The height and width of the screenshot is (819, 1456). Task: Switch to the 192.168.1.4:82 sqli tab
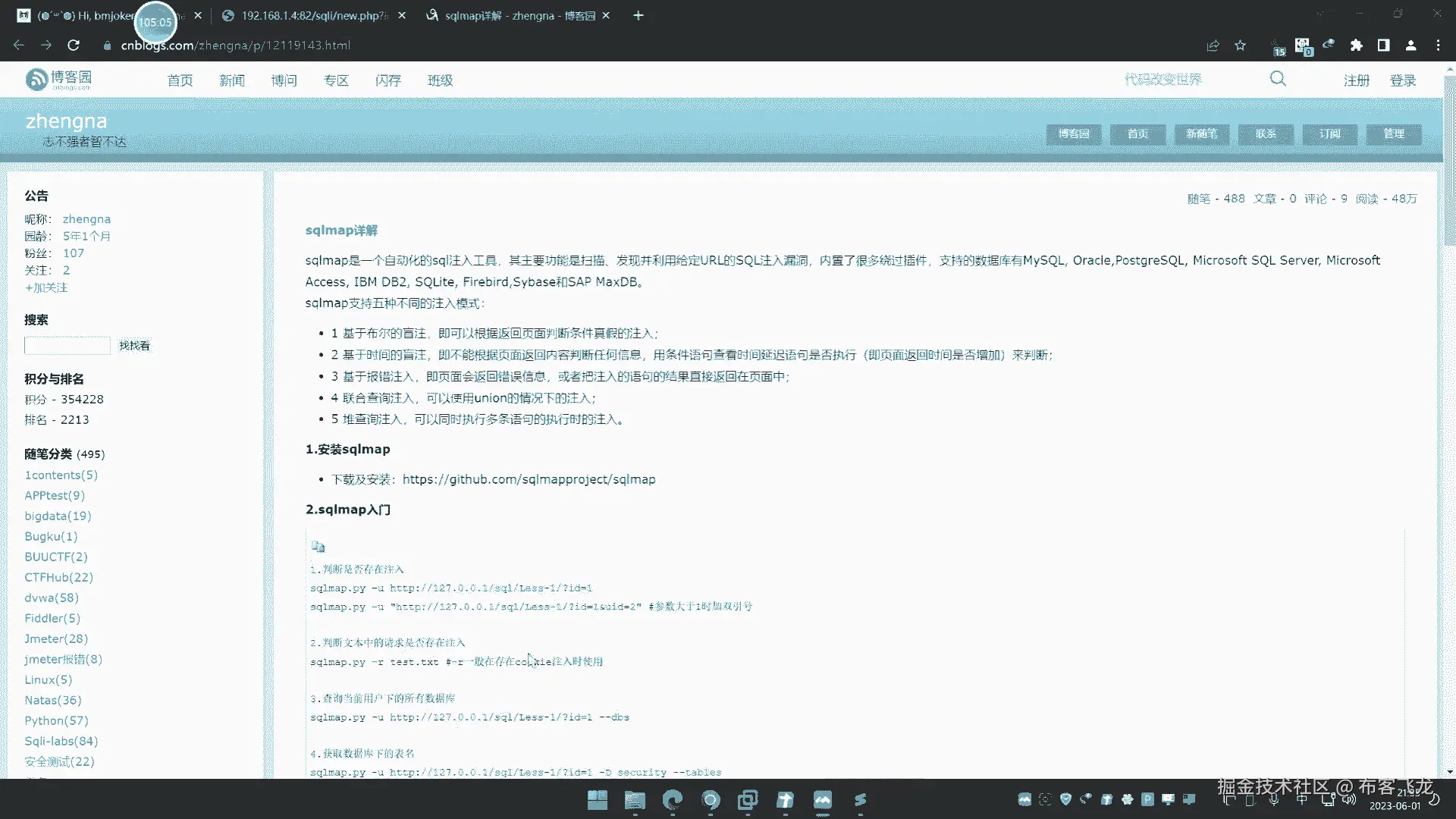(x=312, y=15)
